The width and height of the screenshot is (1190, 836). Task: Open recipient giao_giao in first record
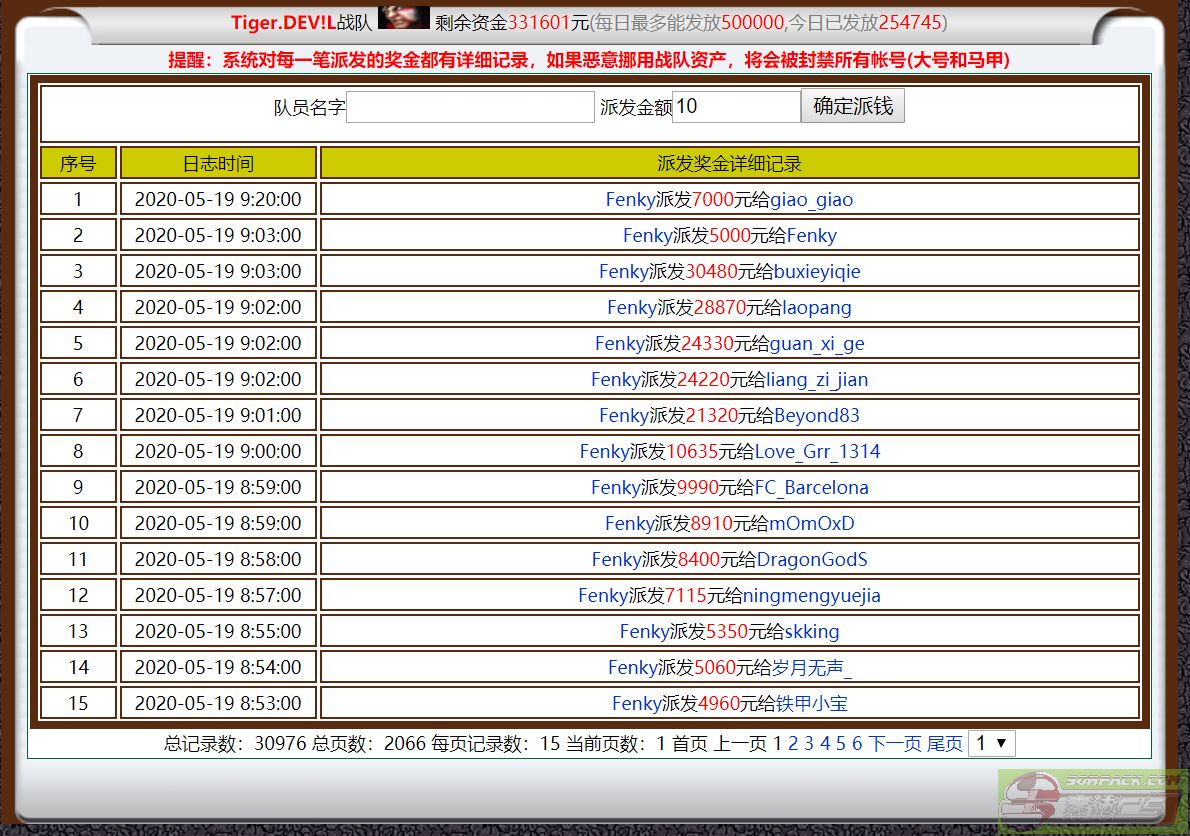click(x=811, y=199)
